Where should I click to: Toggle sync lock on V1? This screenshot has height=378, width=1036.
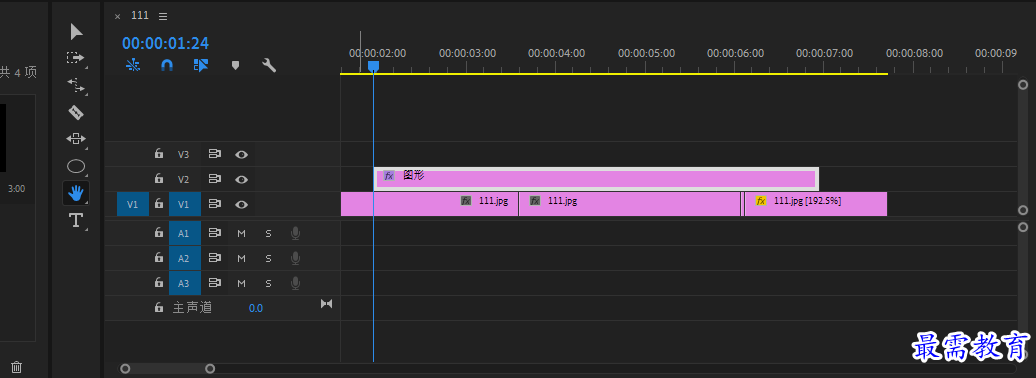tap(215, 204)
